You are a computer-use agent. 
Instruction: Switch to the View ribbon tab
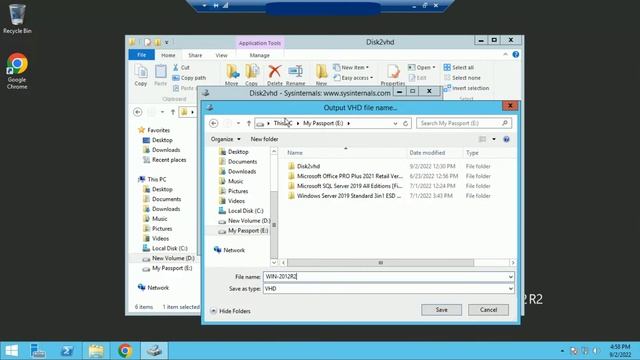(221, 55)
